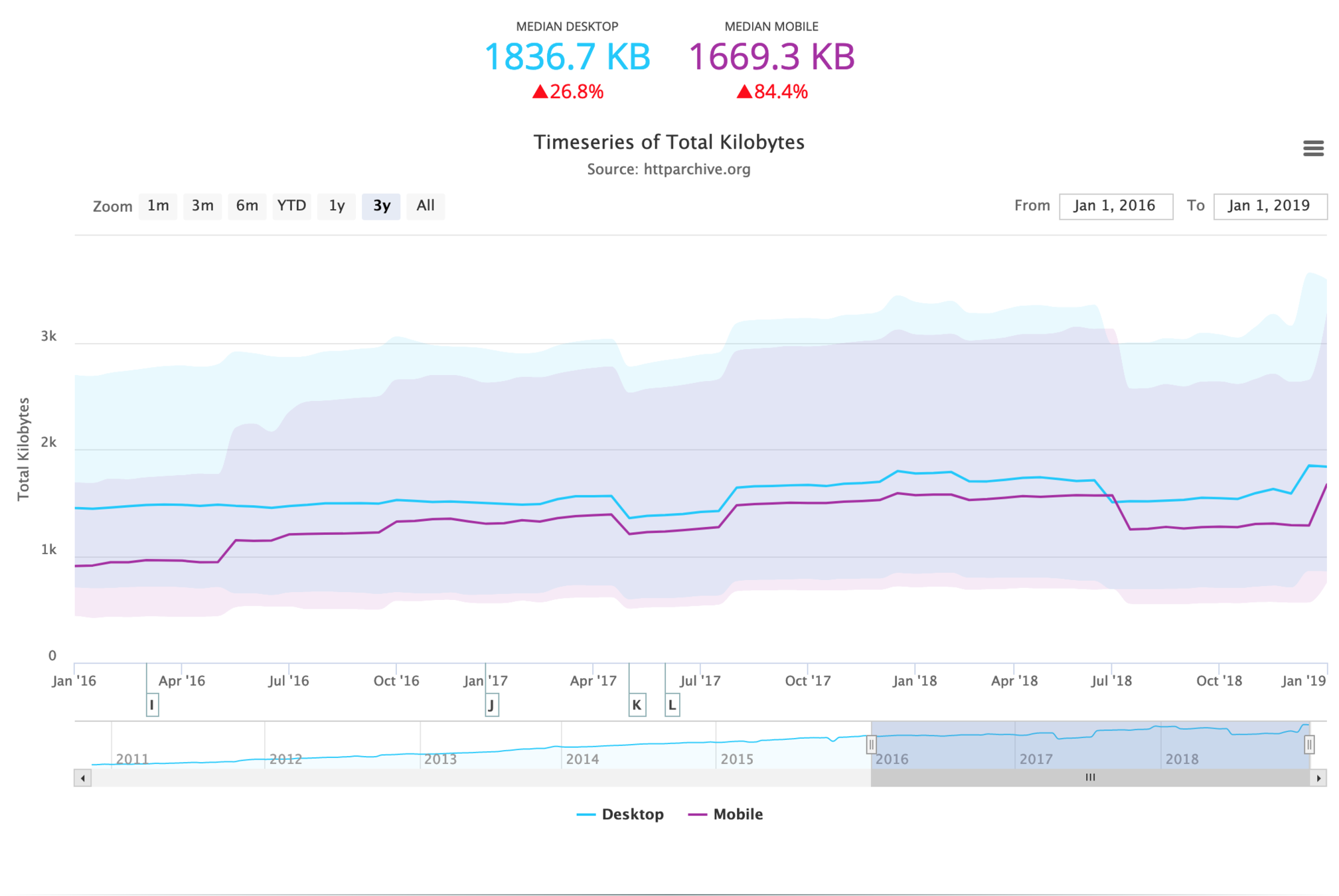
Task: Select the YTD zoom range
Action: pos(291,206)
